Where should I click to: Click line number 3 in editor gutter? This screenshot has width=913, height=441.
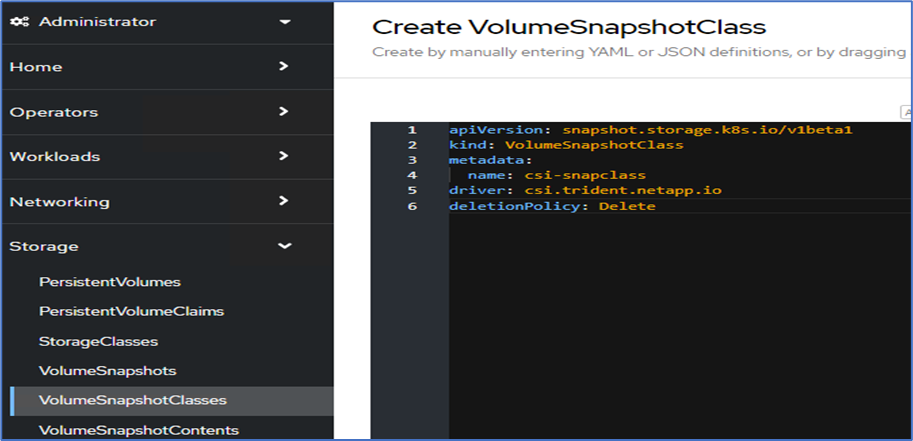click(x=412, y=160)
